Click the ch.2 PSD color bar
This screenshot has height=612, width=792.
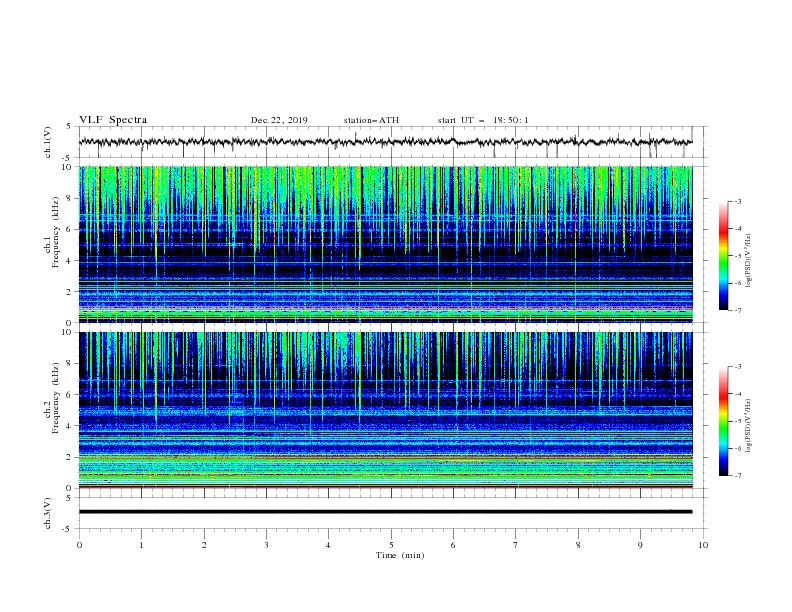click(723, 421)
